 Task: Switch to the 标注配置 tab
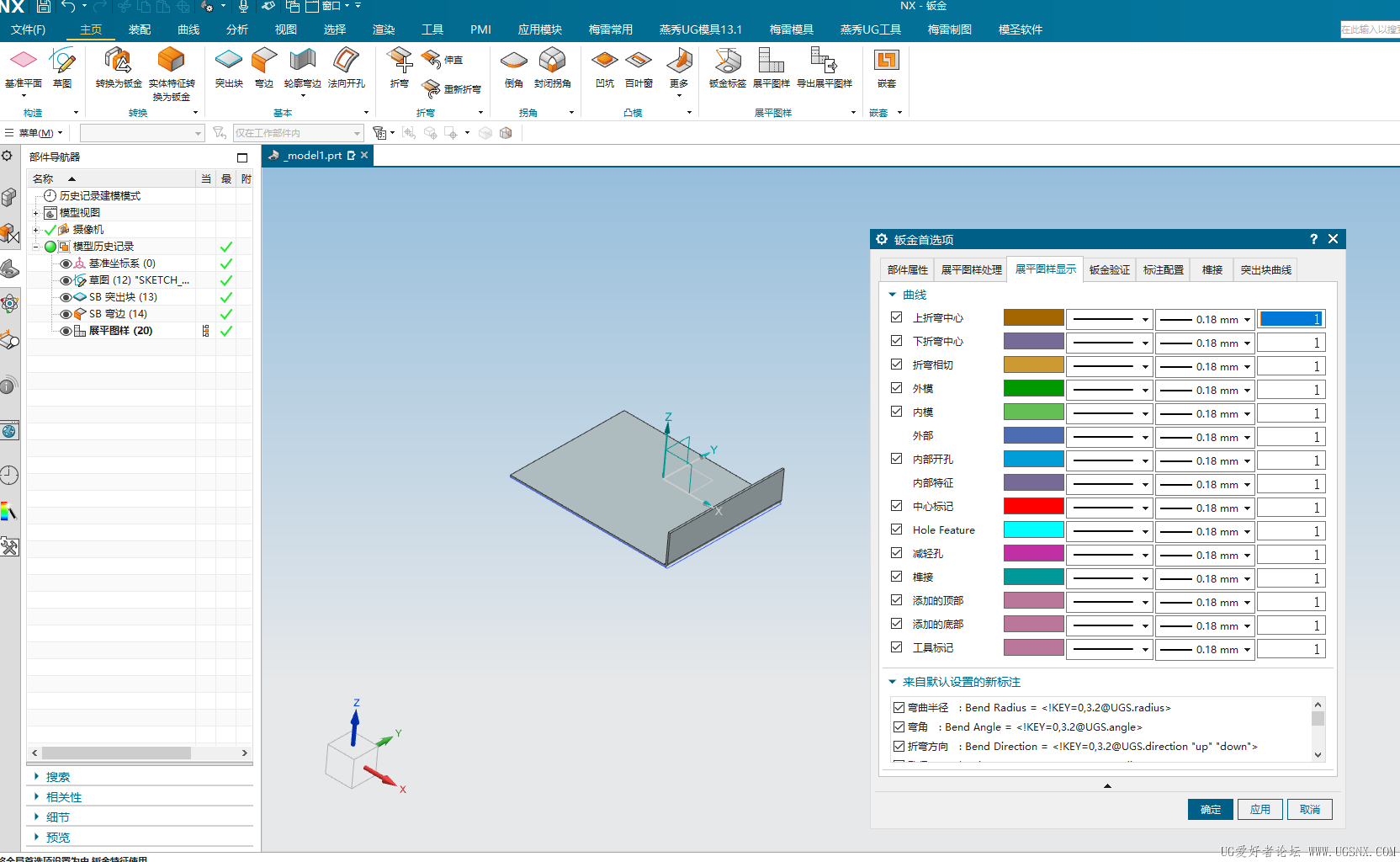[1163, 269]
